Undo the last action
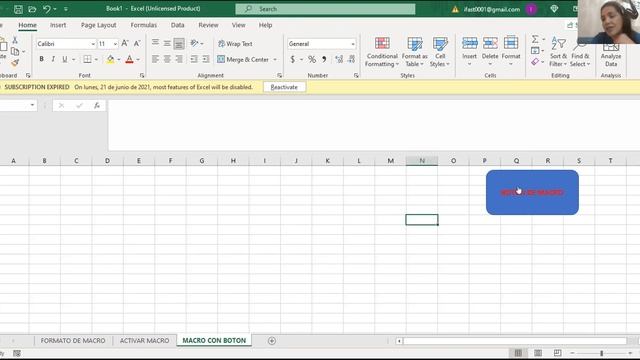The image size is (640, 360). [47, 9]
